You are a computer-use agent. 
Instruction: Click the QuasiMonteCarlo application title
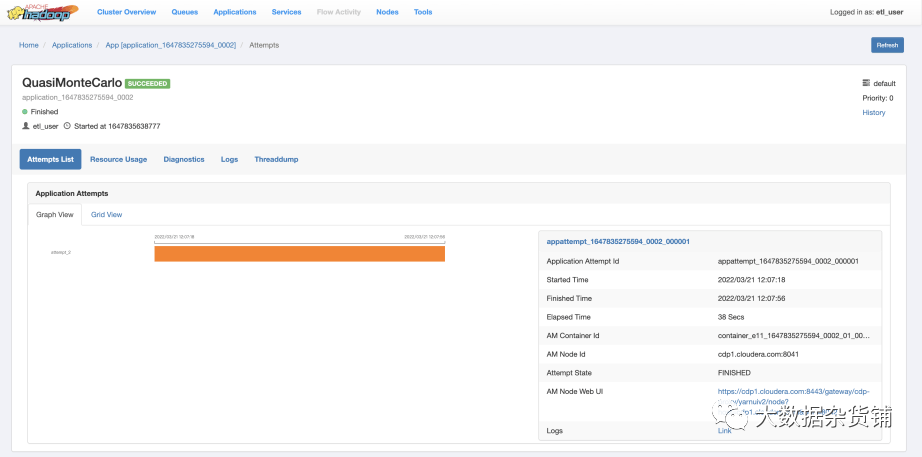tap(72, 83)
